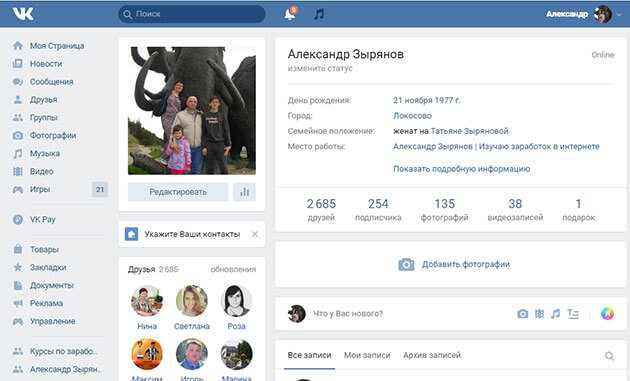This screenshot has height=381, width=630.
Task: Open profile statistics bar chart icon
Action: [x=244, y=192]
